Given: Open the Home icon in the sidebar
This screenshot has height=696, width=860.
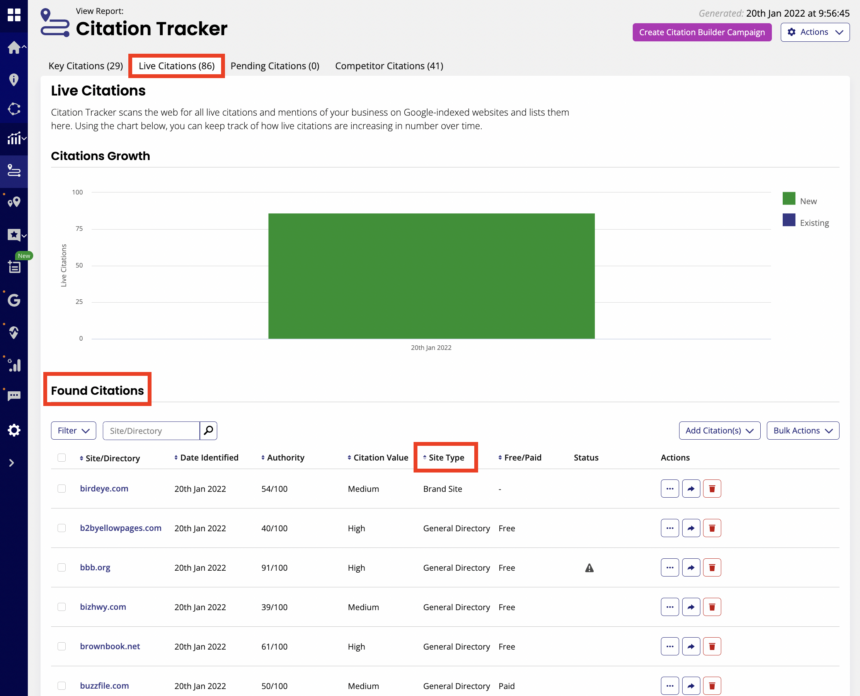Looking at the screenshot, I should pos(14,46).
